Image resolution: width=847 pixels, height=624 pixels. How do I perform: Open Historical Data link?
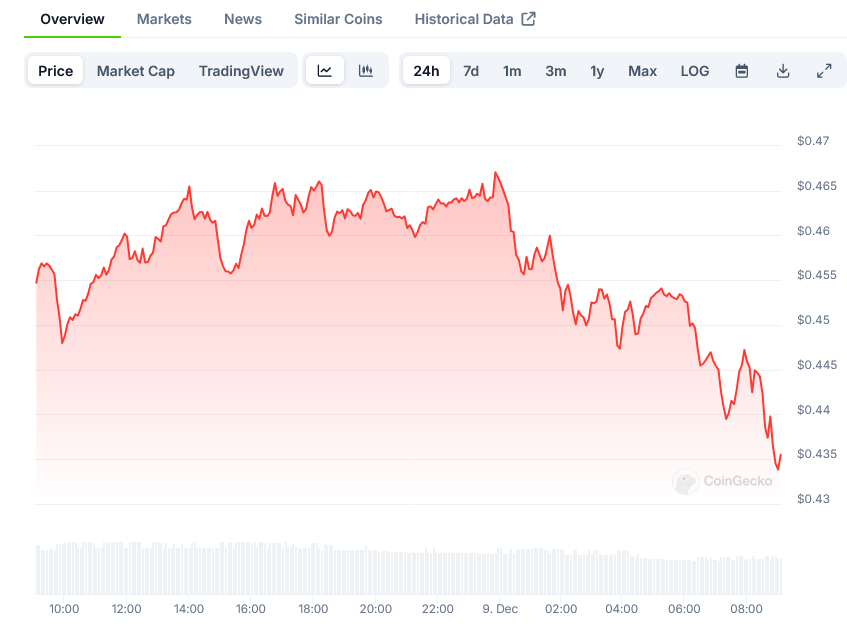click(x=464, y=19)
